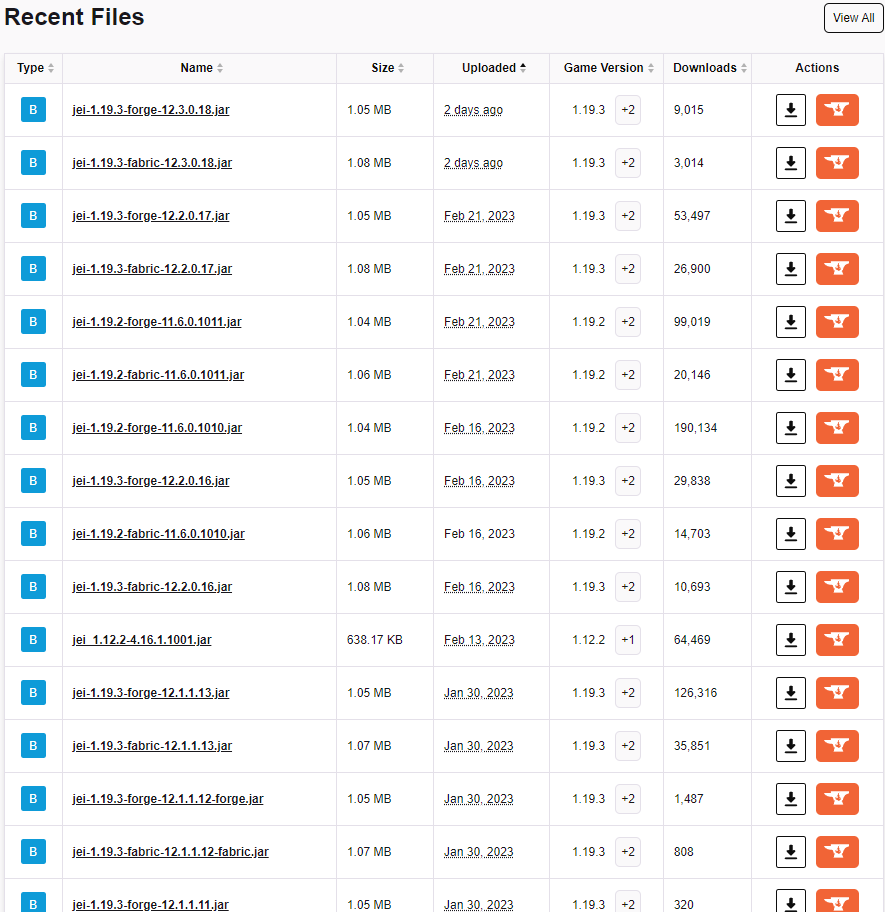This screenshot has height=912, width=885.
Task: Expand +2 versions for jei-1.19.3-forge-12.1.1.13.jar
Action: coord(627,693)
